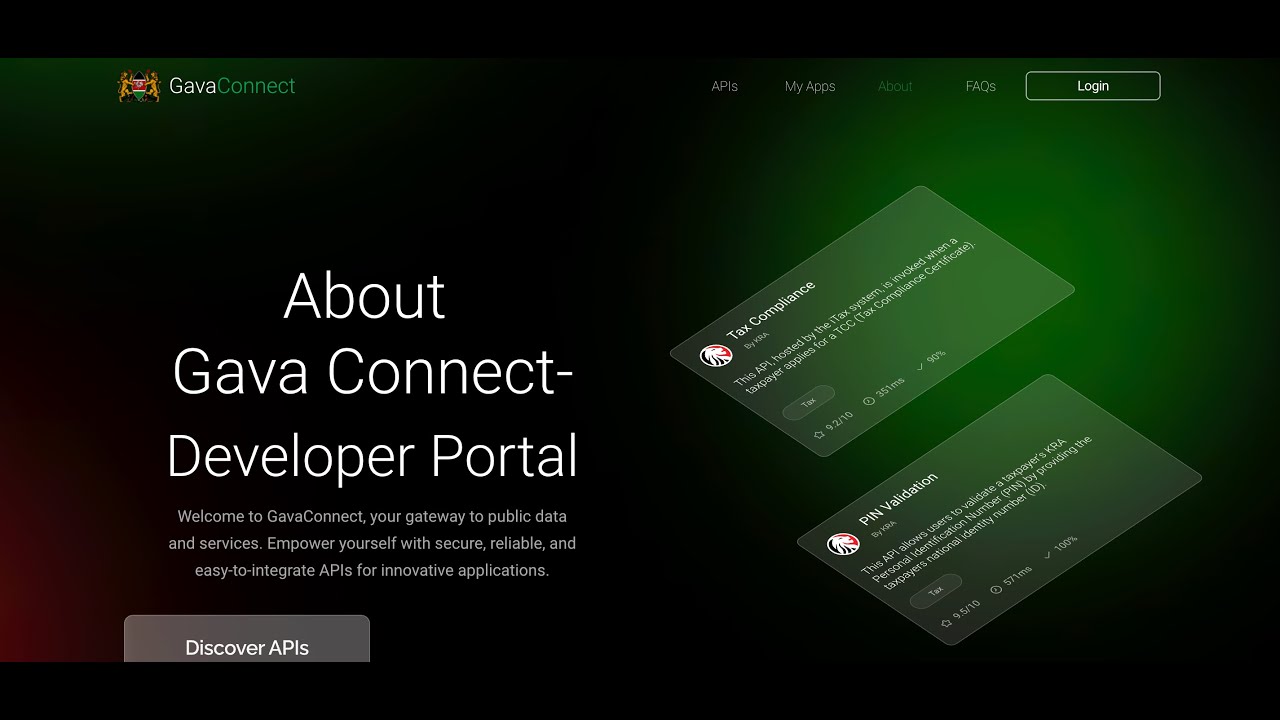Click the PIN Validation API description text
This screenshot has height=720, width=1280.
(x=977, y=514)
